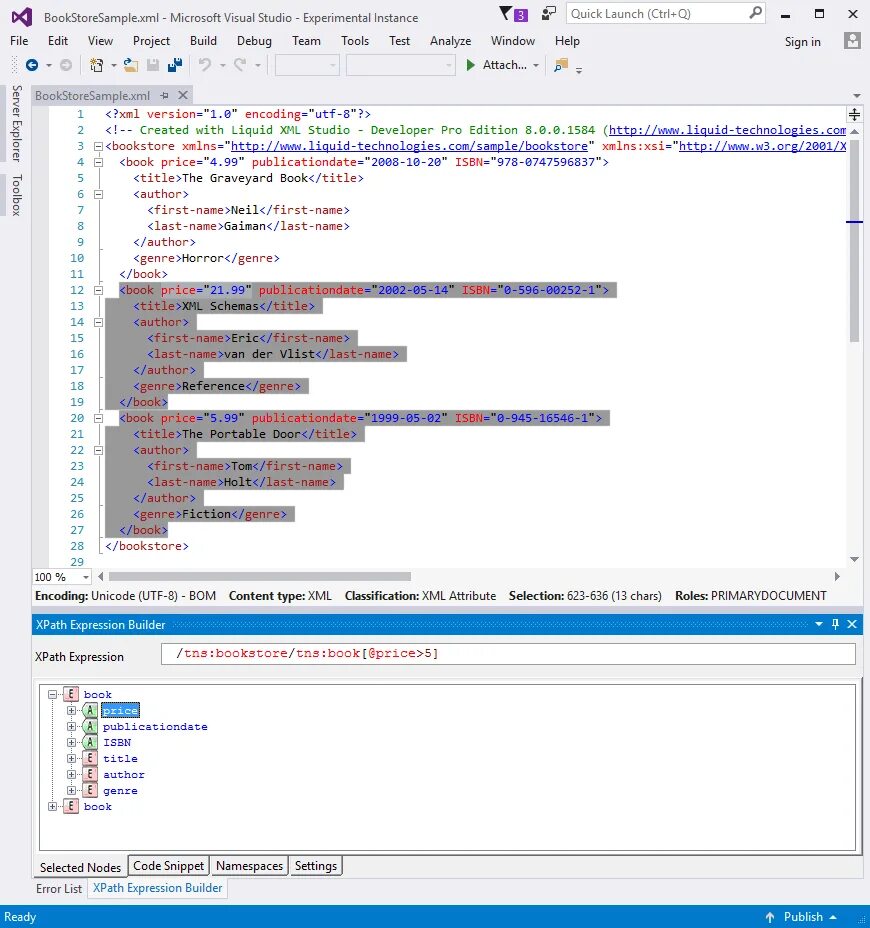Viewport: 870px width, 928px height.
Task: Collapse the author element on line 22
Action: click(99, 450)
